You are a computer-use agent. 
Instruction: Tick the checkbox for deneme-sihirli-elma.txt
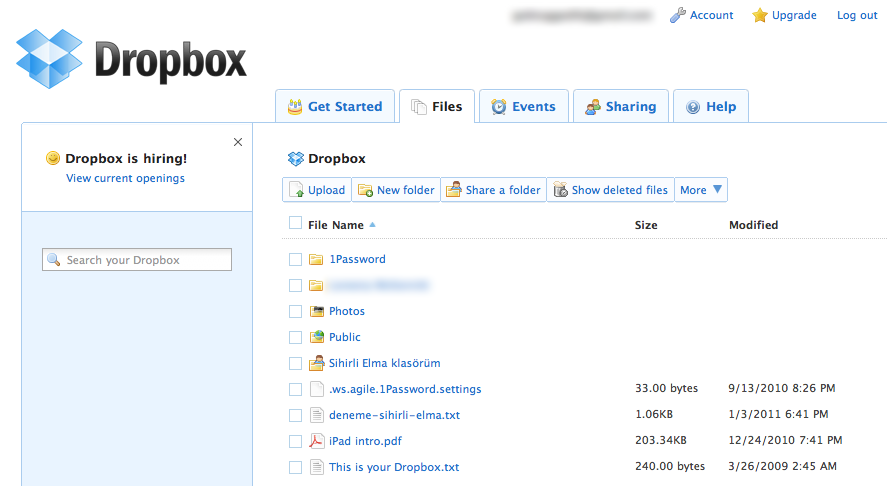295,415
